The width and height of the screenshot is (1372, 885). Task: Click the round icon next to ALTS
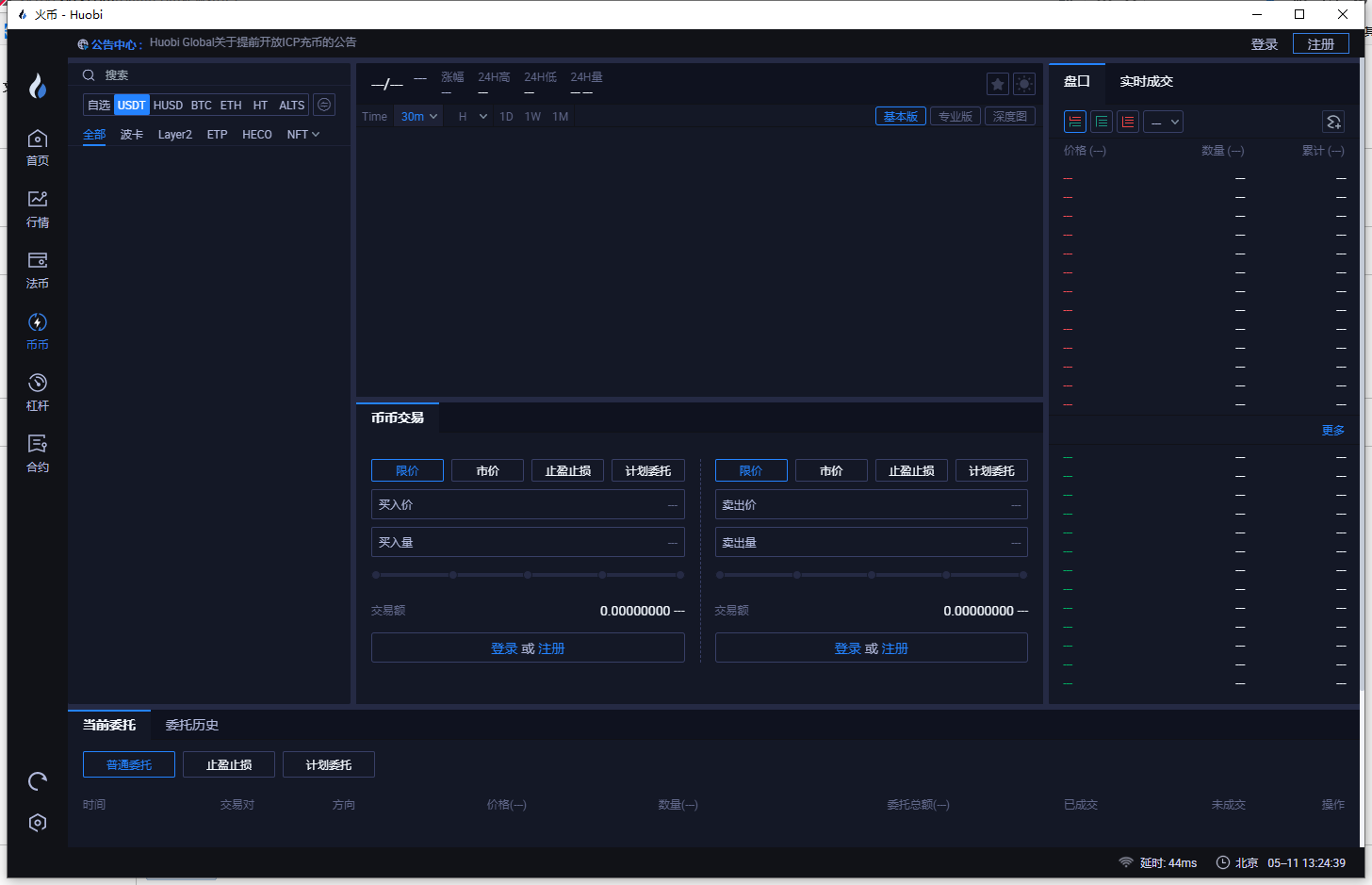(x=324, y=105)
